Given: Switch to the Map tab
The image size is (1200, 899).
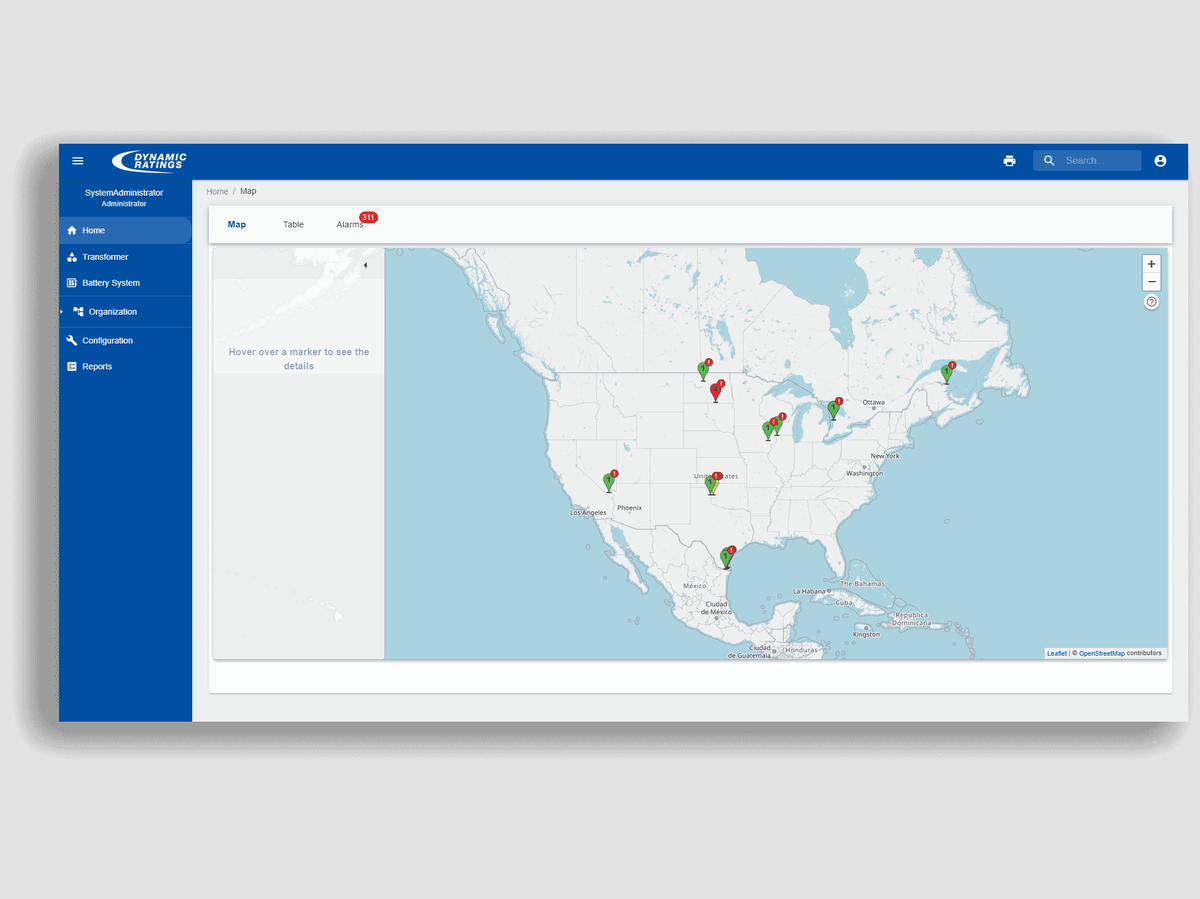Looking at the screenshot, I should pos(237,225).
